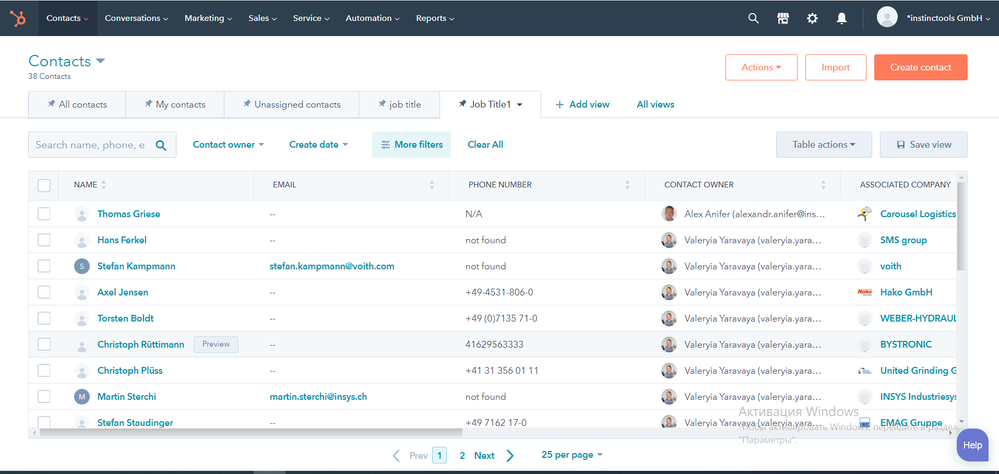
Task: Click the S avatar of Stefan Kampmann
Action: click(x=82, y=266)
